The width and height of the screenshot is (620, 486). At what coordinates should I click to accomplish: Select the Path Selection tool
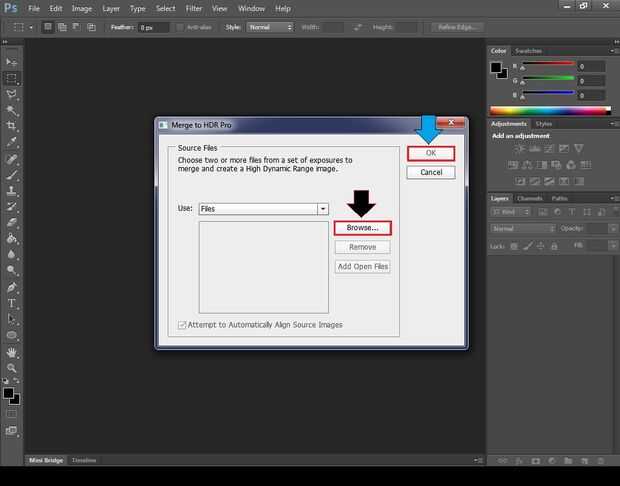11,319
